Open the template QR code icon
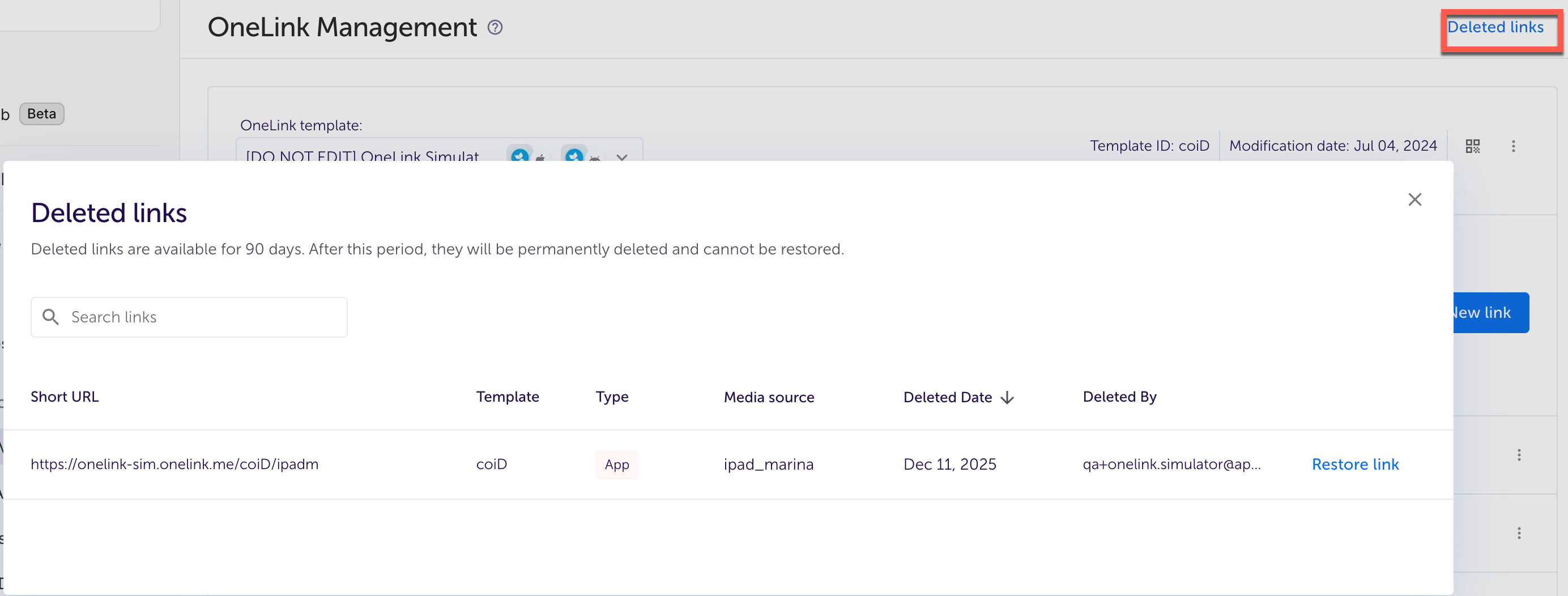Viewport: 1568px width, 596px height. pos(1472,146)
